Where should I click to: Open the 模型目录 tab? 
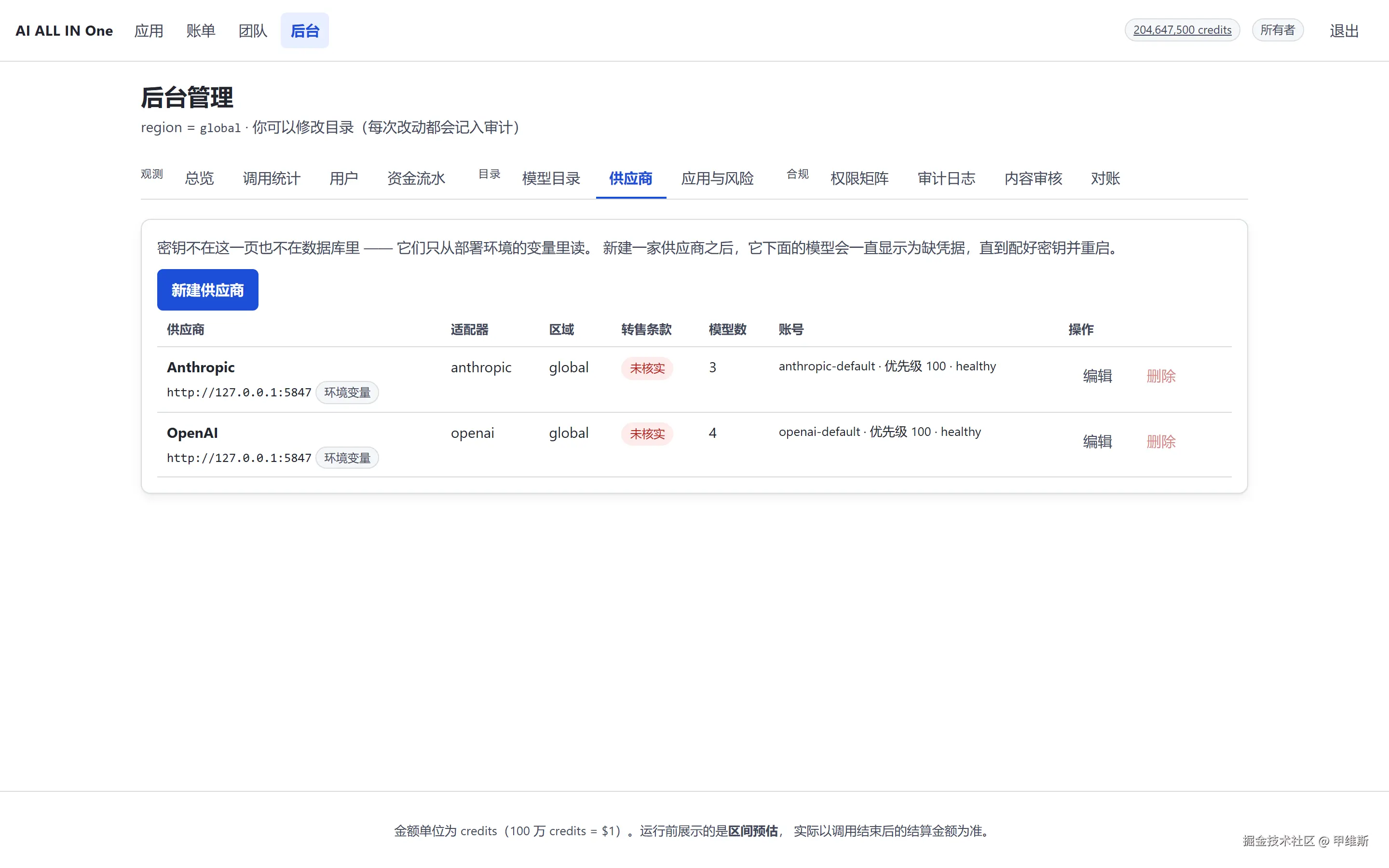pos(550,178)
